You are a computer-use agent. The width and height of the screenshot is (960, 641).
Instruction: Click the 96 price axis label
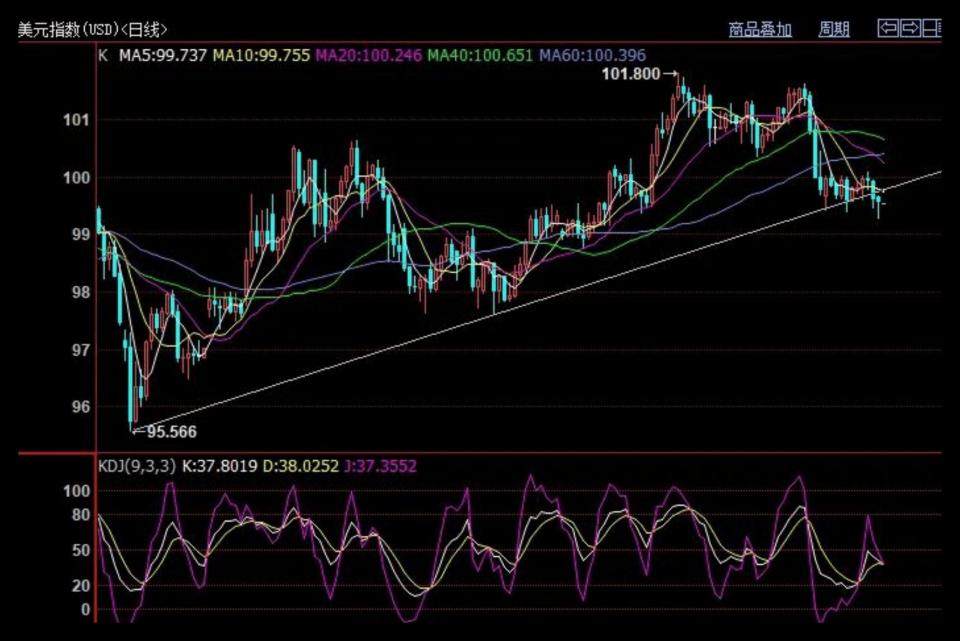pyautogui.click(x=81, y=407)
